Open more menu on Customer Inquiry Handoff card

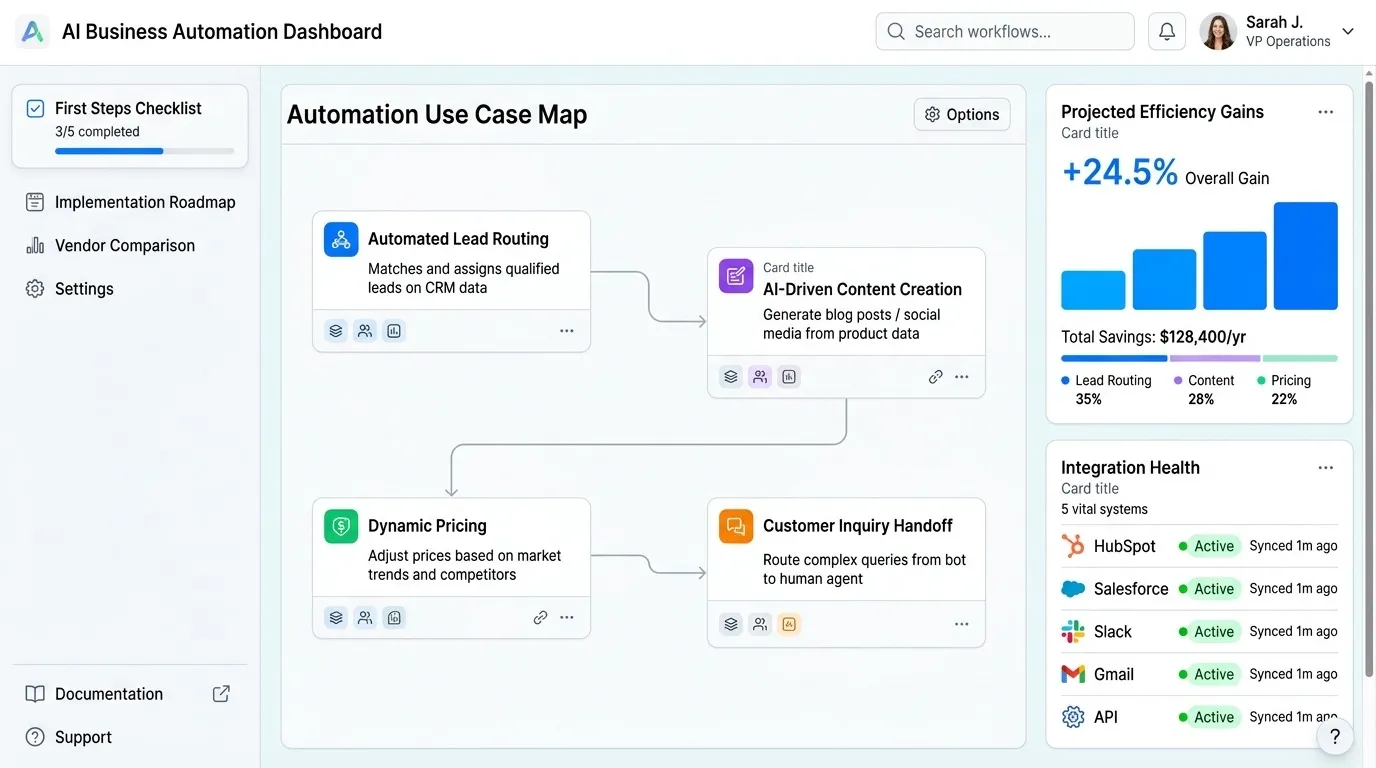click(962, 624)
